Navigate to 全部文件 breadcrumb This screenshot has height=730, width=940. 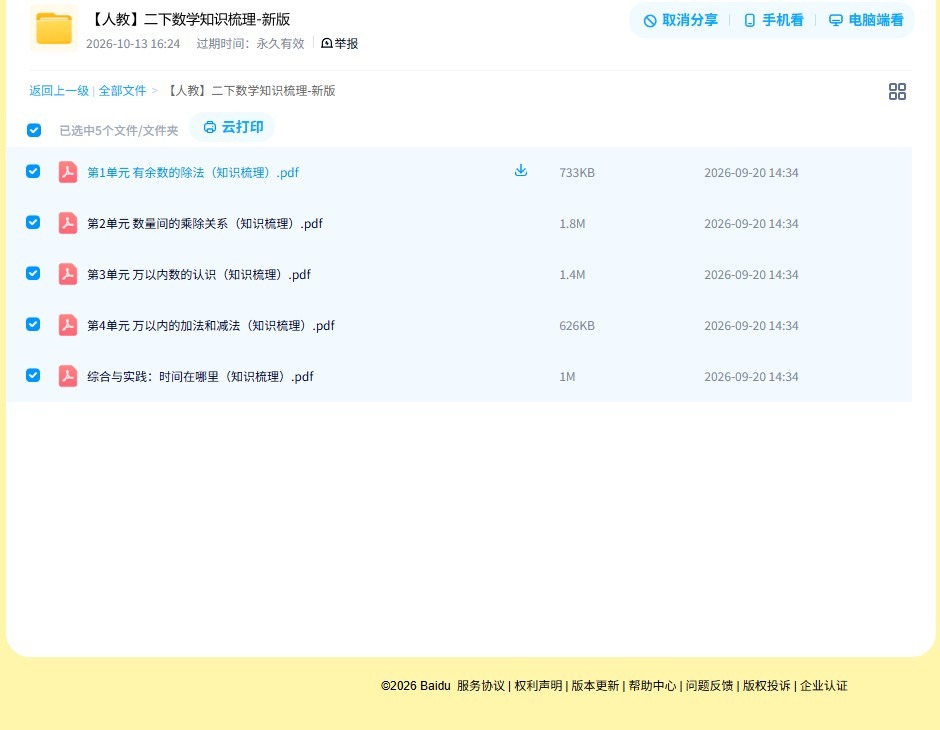(x=122, y=91)
